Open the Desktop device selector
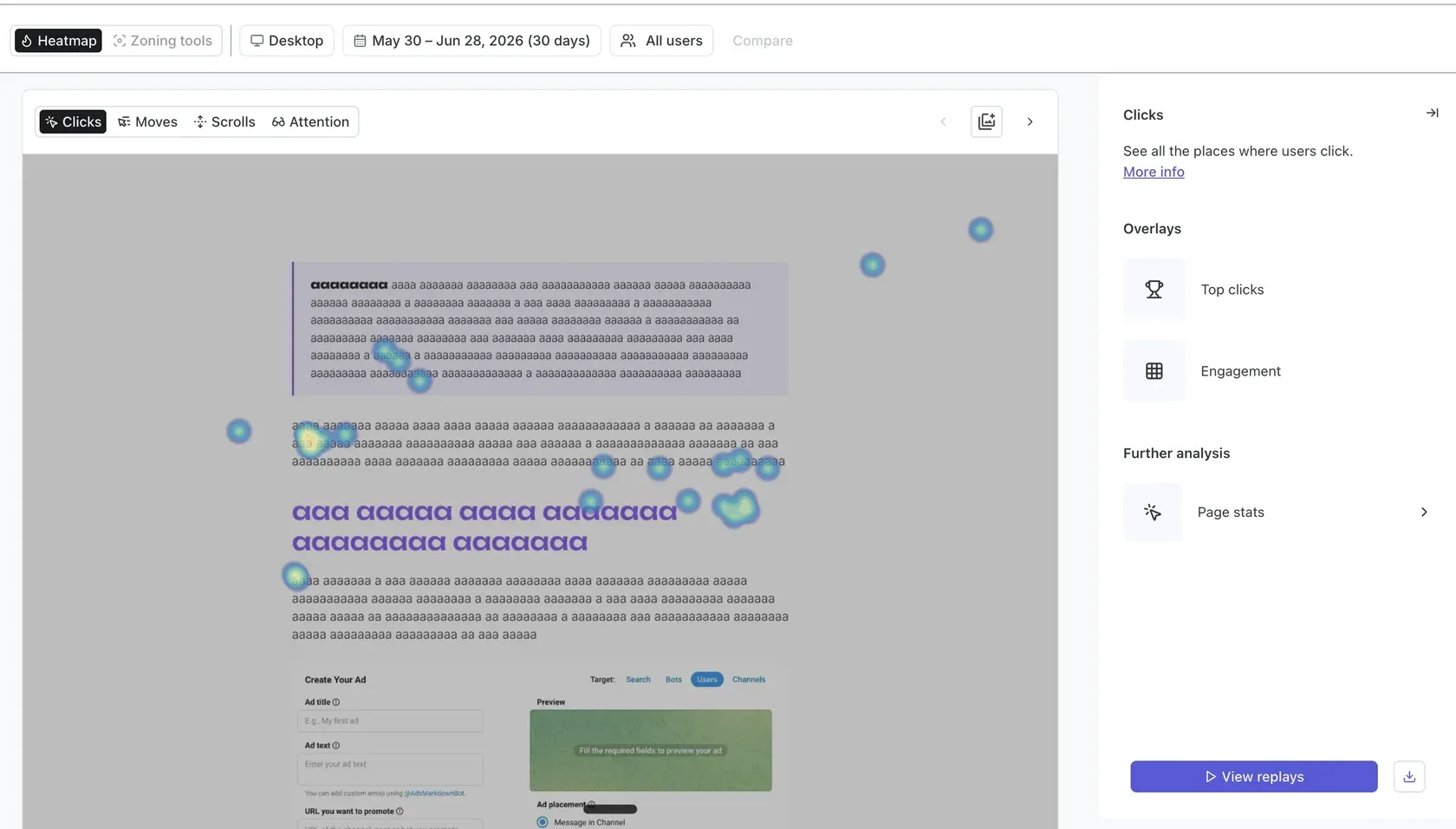Viewport: 1456px width, 829px height. click(x=287, y=41)
